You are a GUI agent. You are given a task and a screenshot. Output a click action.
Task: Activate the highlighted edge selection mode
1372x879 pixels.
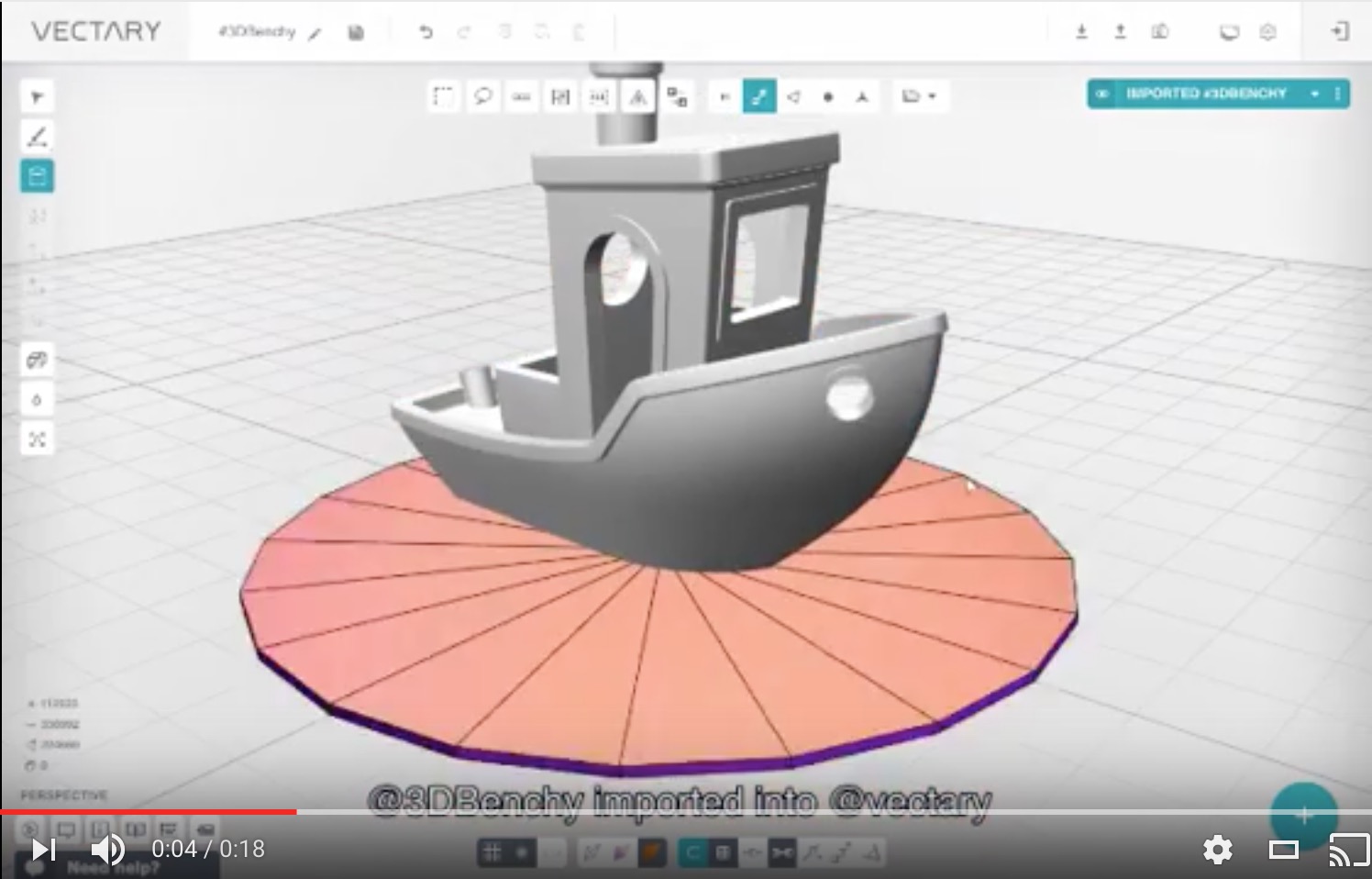tap(758, 96)
